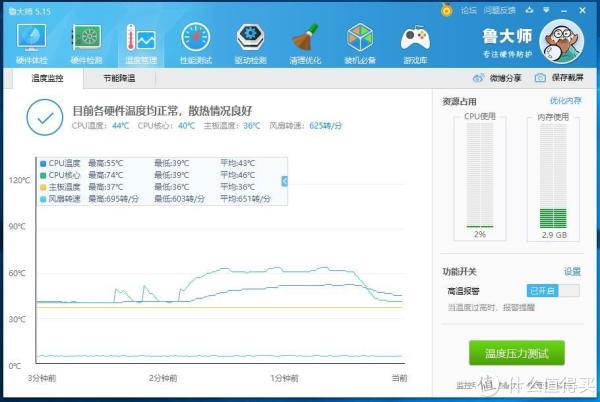
Task: Click the camera screenshot icon
Action: [x=540, y=78]
